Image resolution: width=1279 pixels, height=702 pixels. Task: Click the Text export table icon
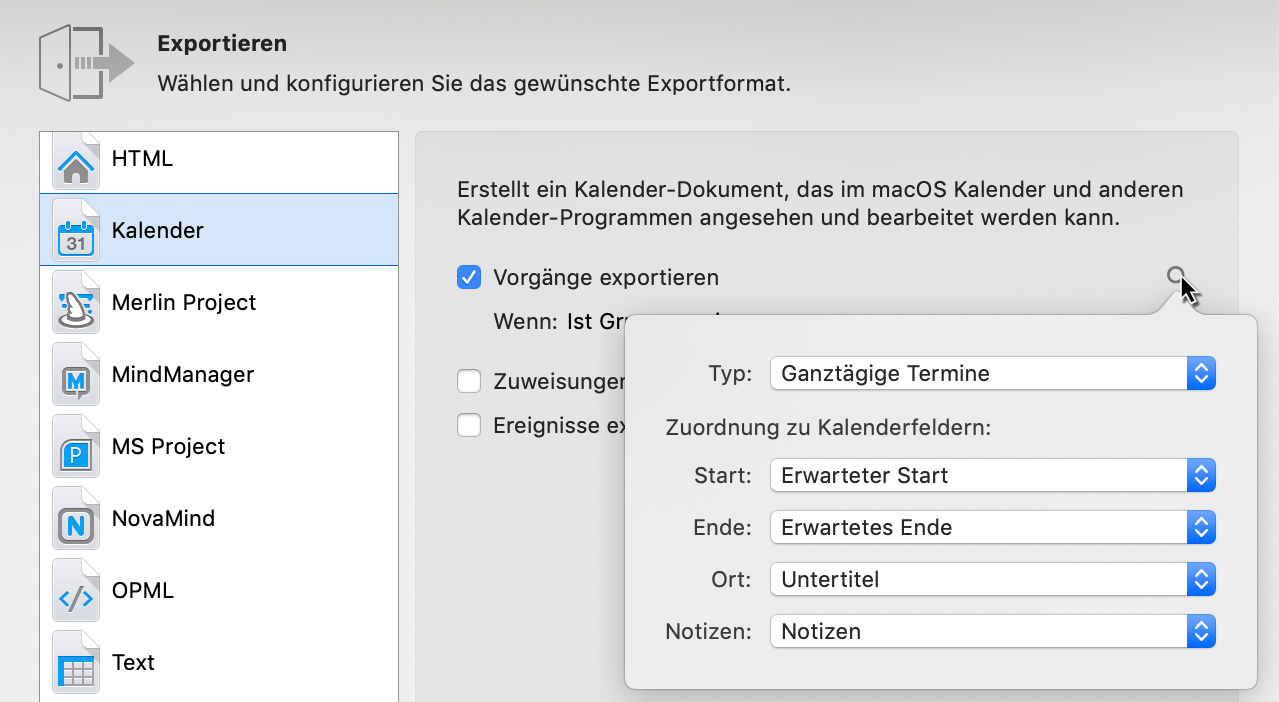click(x=75, y=662)
